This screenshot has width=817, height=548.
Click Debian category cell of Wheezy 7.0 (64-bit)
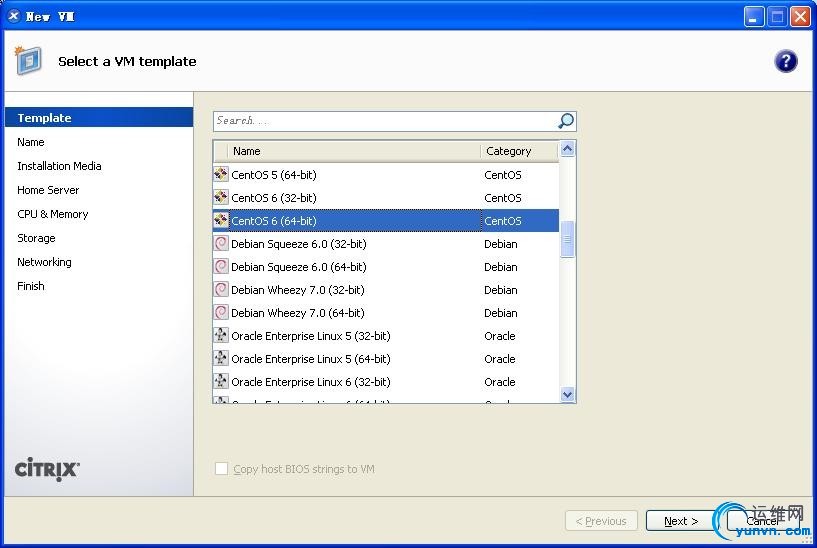pyautogui.click(x=501, y=313)
